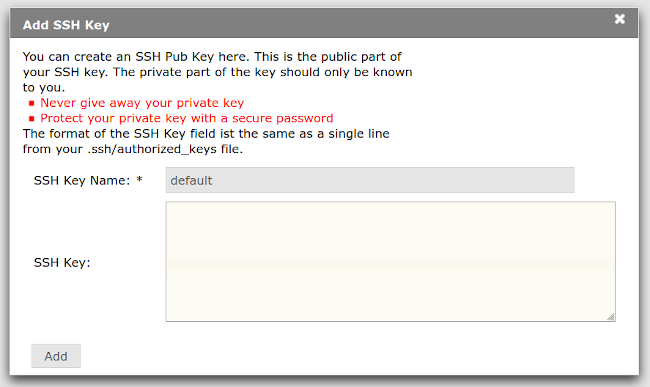Viewport: 650px width, 387px height.
Task: Click the default placeholder text in name field
Action: [x=191, y=181]
